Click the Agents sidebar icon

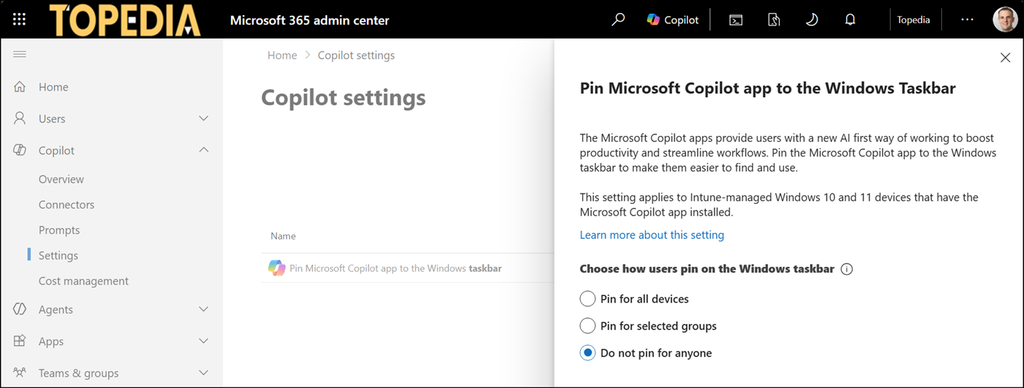tap(20, 309)
